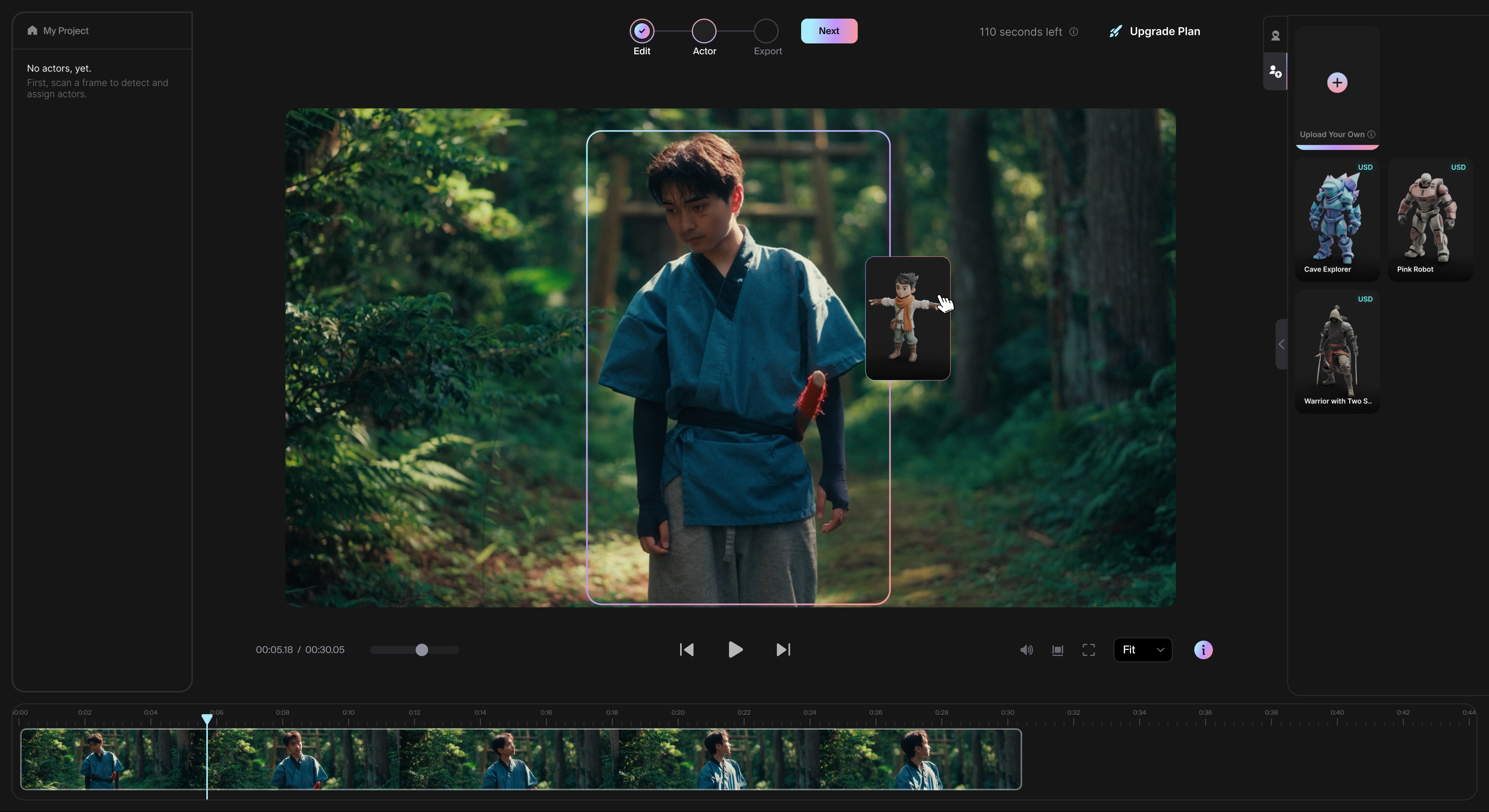
Task: Skip to next frame marker
Action: coord(783,650)
